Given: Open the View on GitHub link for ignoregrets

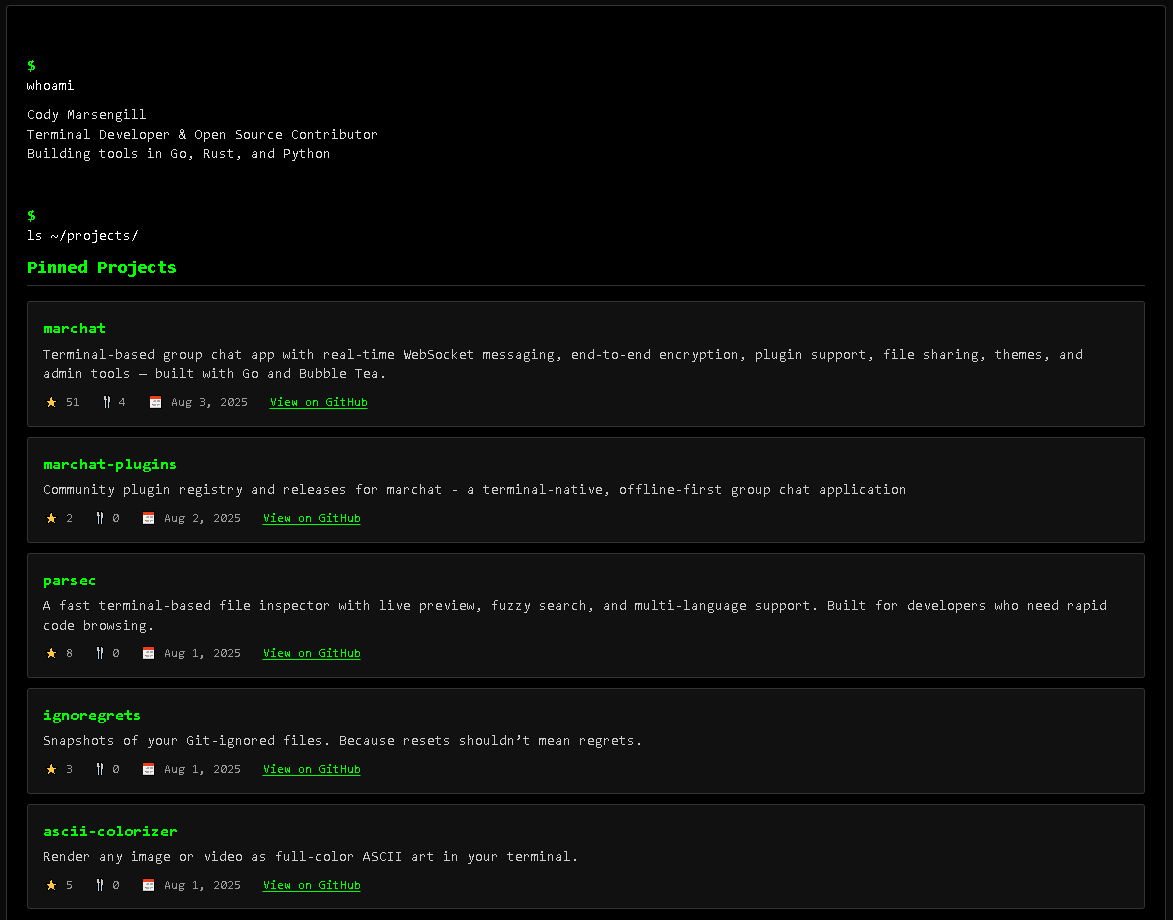Looking at the screenshot, I should (x=311, y=769).
